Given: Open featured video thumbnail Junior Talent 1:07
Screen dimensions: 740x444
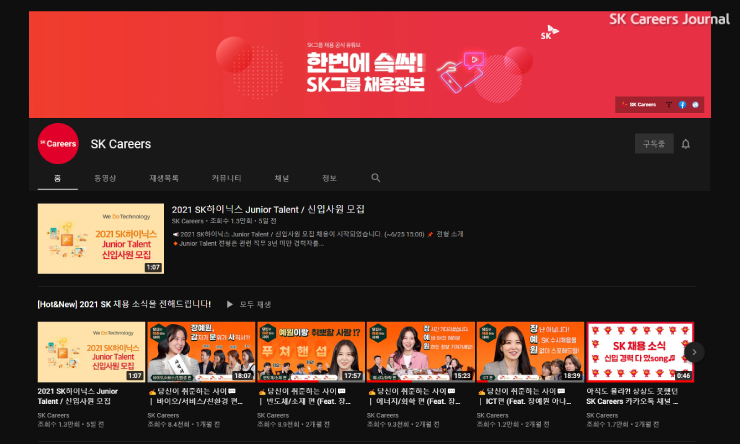Looking at the screenshot, I should 101,238.
